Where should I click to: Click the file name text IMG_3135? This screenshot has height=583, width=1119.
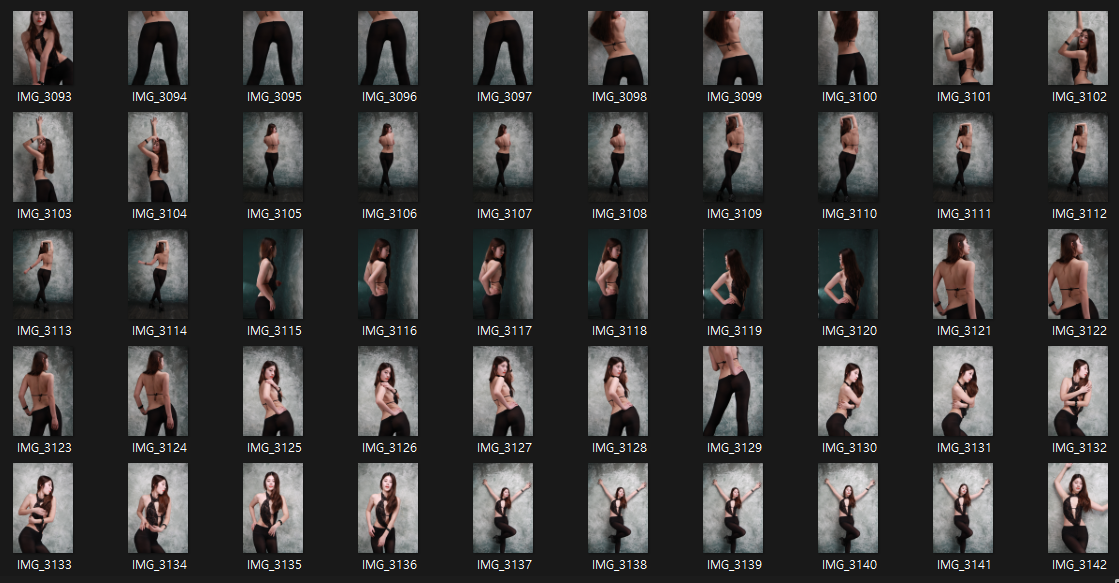[x=274, y=565]
